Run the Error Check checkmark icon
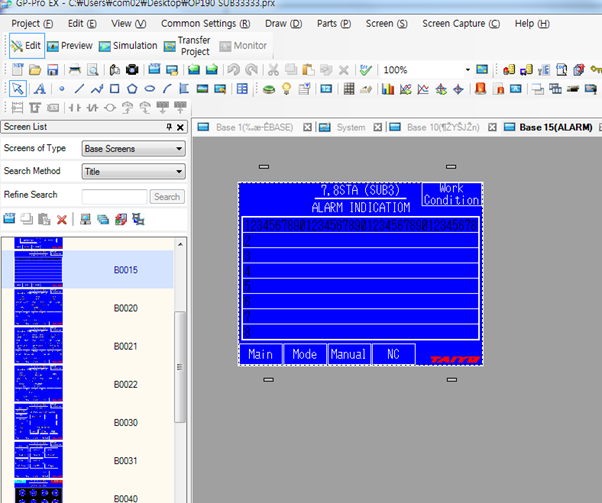The height and width of the screenshot is (503, 602). [x=366, y=70]
